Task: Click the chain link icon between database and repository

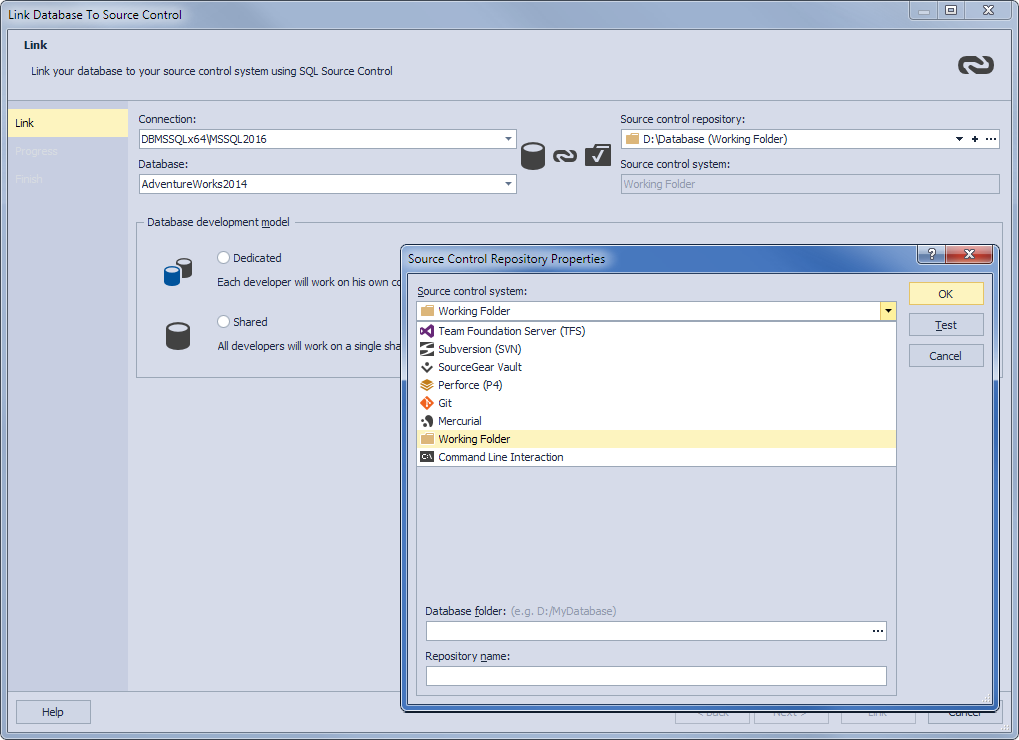Action: click(x=565, y=156)
